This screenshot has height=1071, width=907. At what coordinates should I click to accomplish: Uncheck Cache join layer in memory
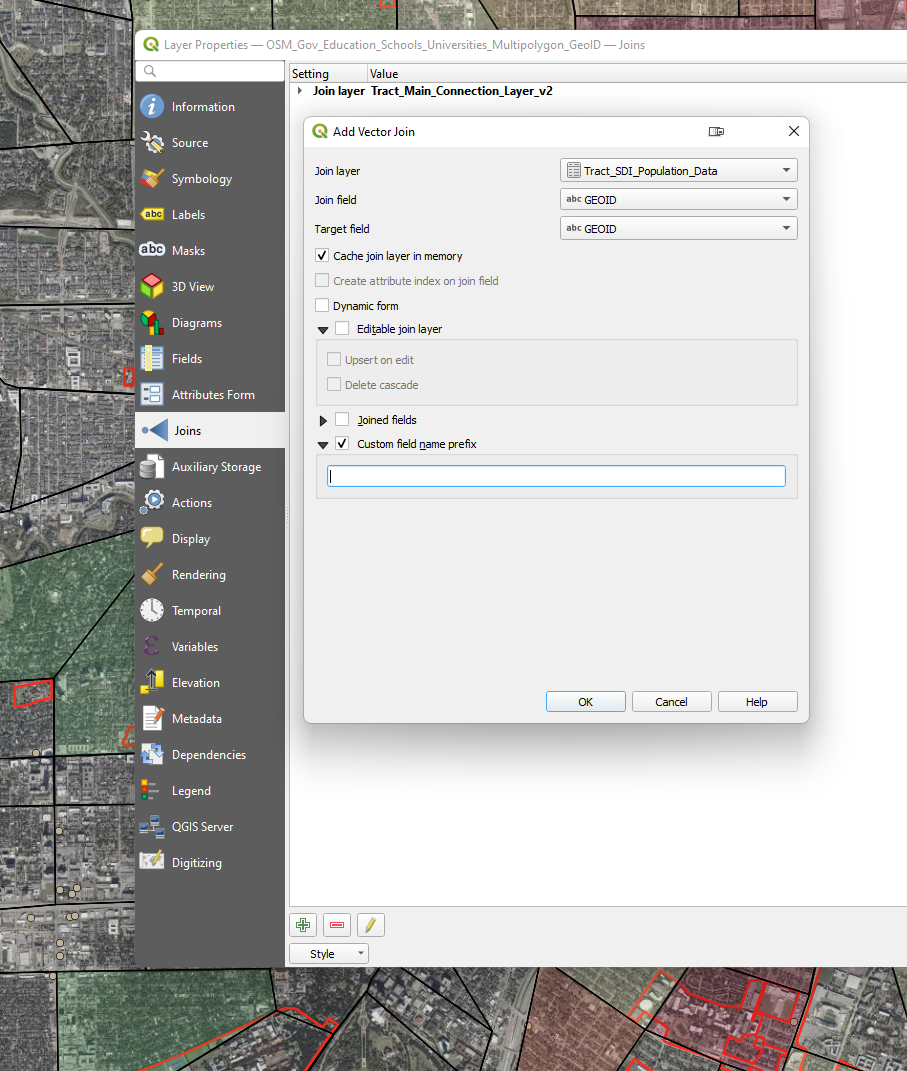(x=322, y=255)
